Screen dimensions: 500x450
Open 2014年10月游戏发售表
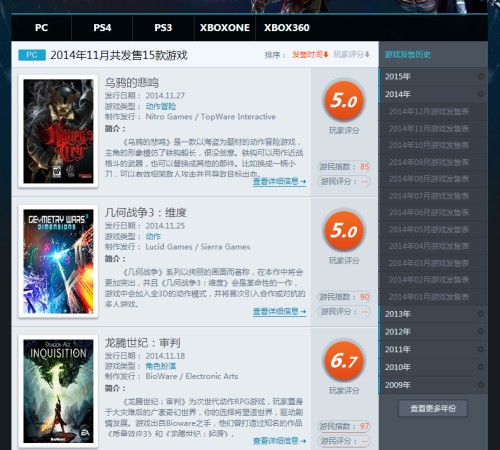(429, 145)
